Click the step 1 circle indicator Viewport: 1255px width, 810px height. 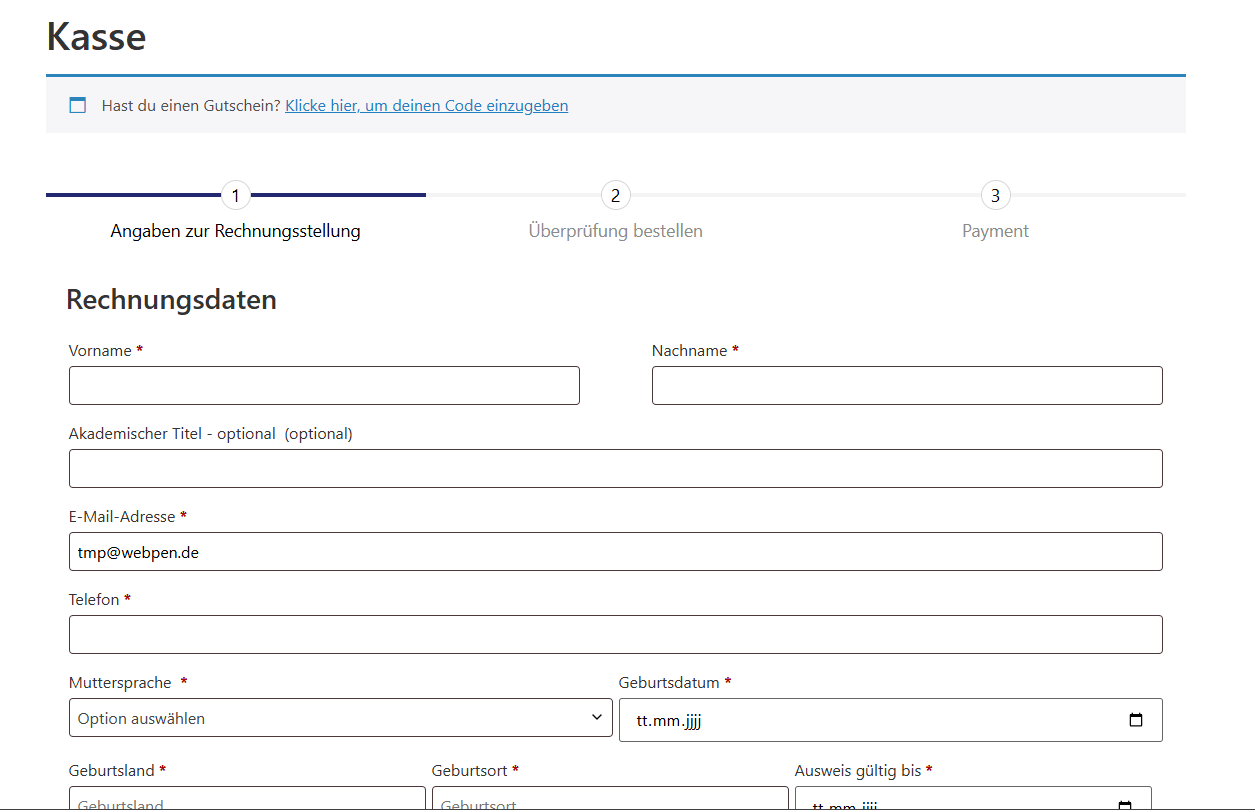click(236, 195)
